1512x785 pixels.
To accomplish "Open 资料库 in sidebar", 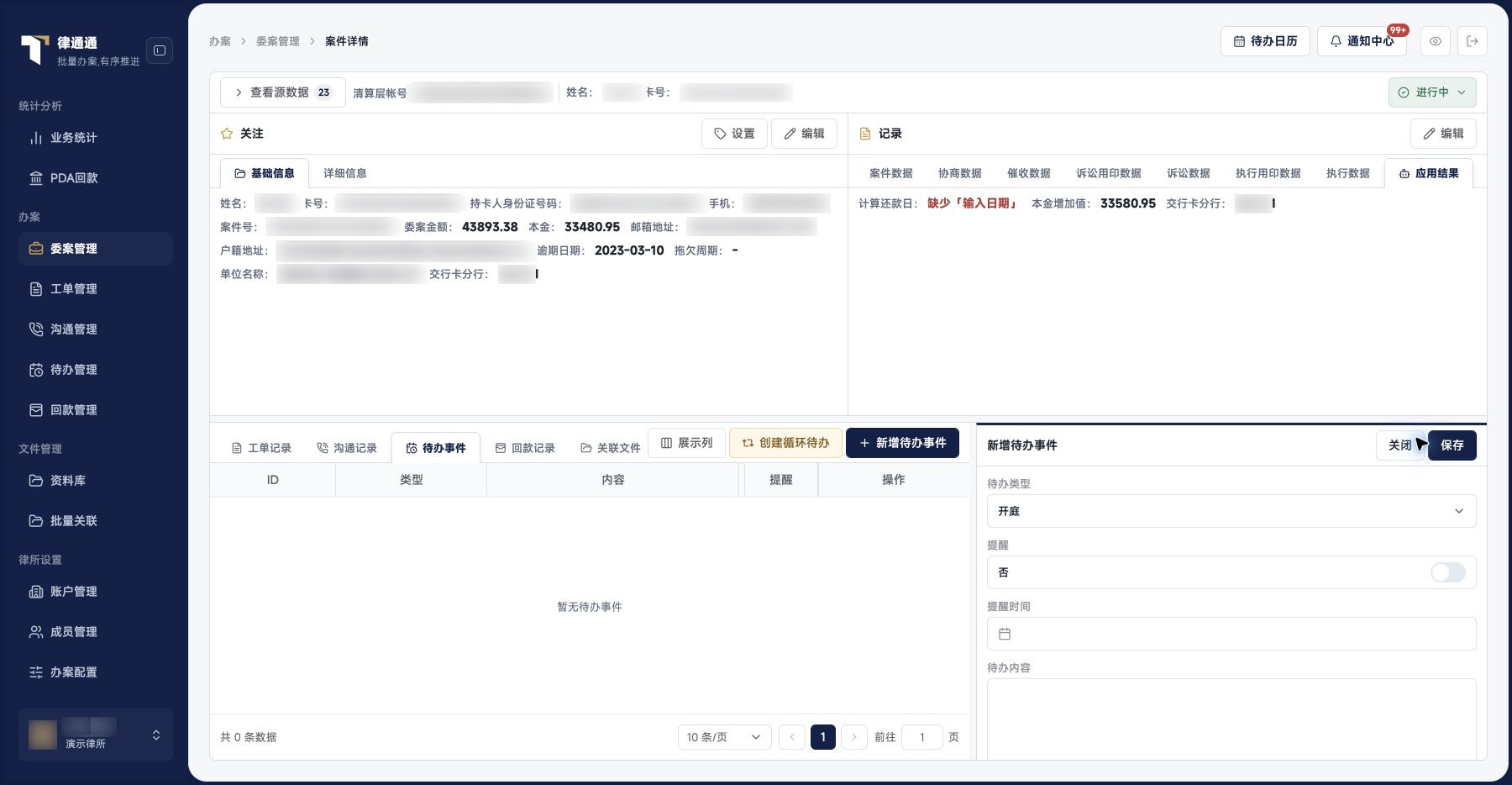I will point(96,481).
